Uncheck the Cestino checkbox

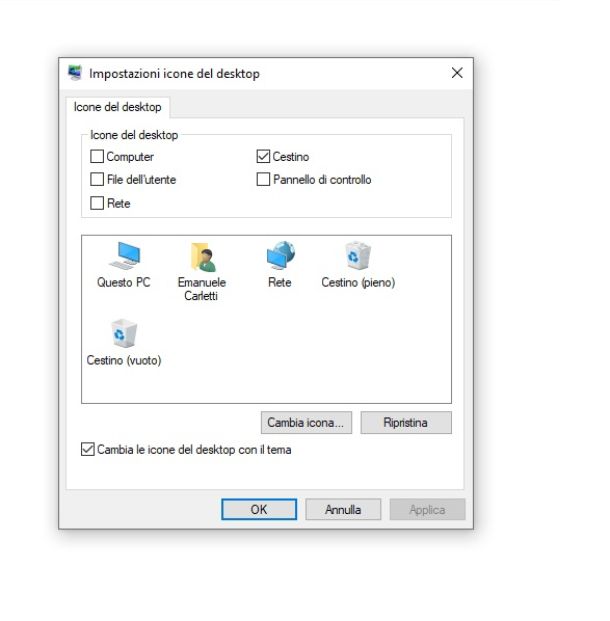click(x=263, y=156)
